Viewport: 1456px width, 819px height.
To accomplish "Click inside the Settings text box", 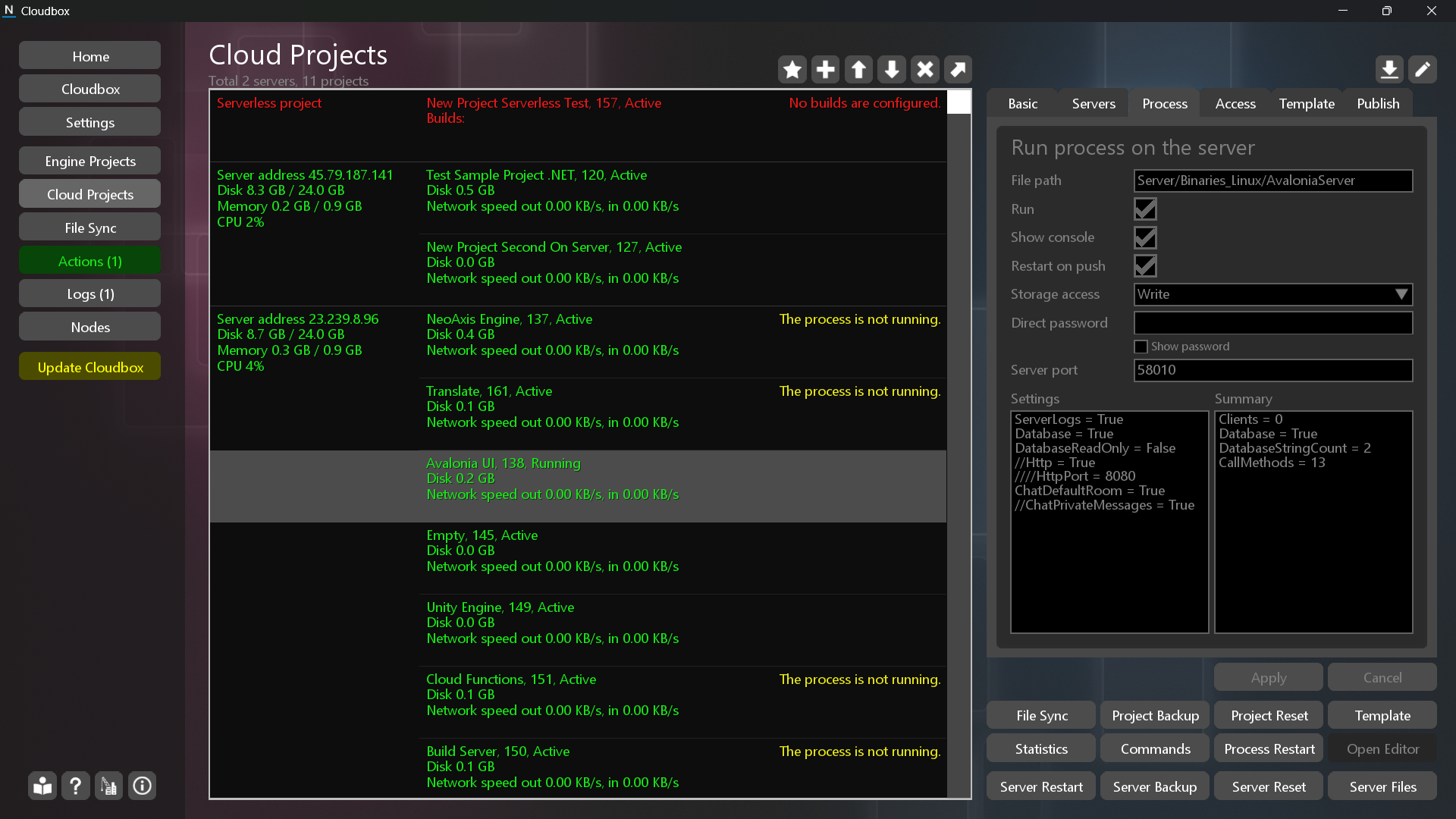I will [1109, 522].
